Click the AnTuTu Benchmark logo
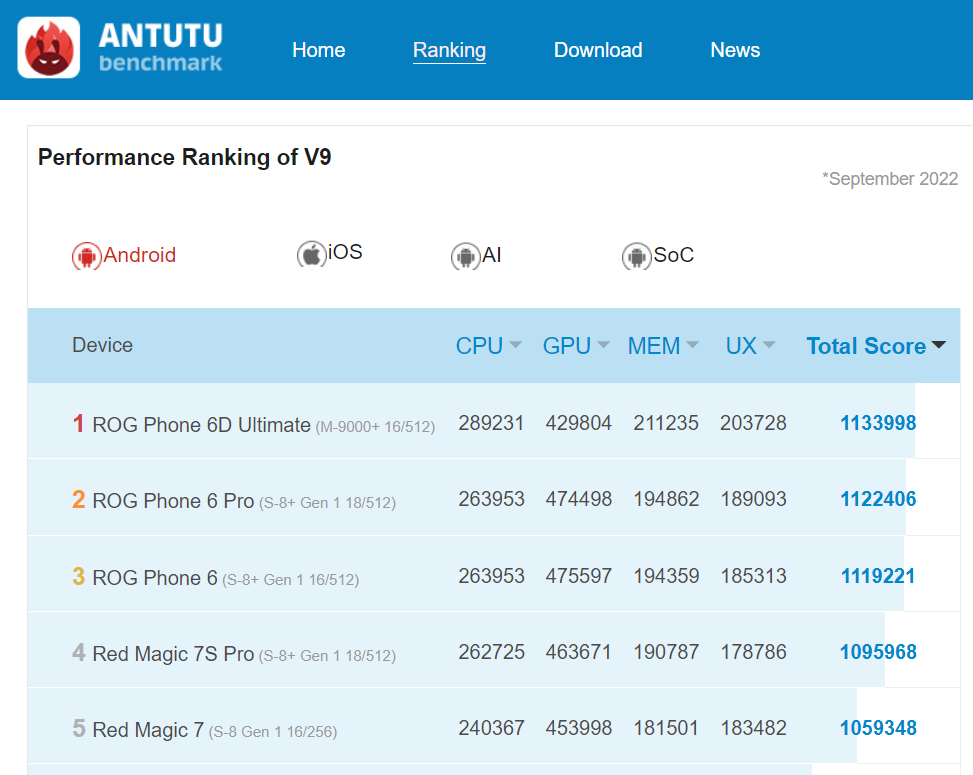This screenshot has height=775, width=973. pos(119,48)
